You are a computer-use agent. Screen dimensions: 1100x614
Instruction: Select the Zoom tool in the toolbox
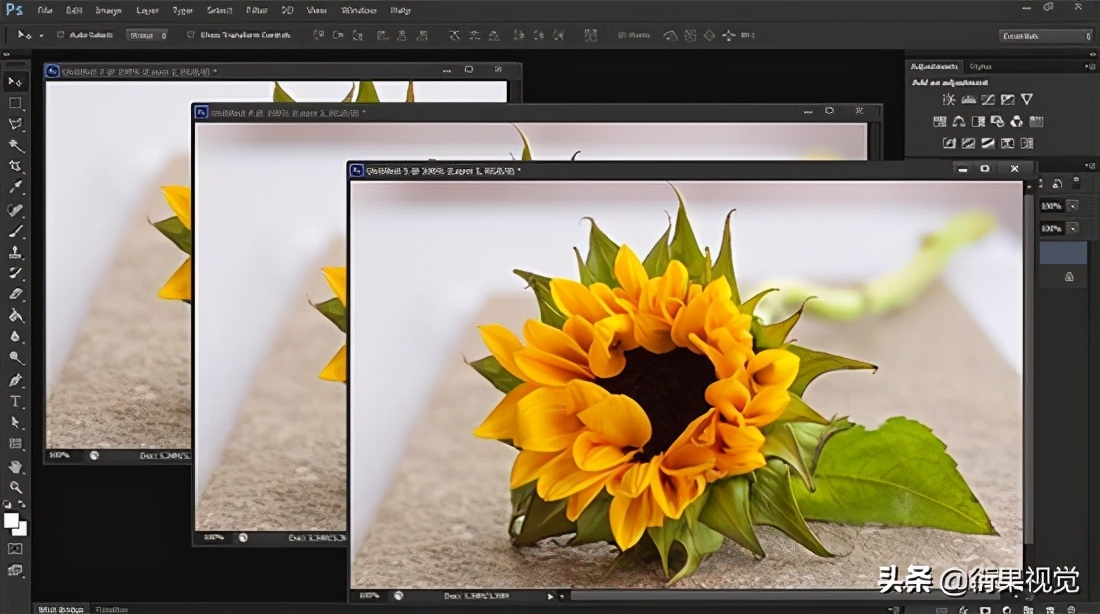pyautogui.click(x=15, y=487)
